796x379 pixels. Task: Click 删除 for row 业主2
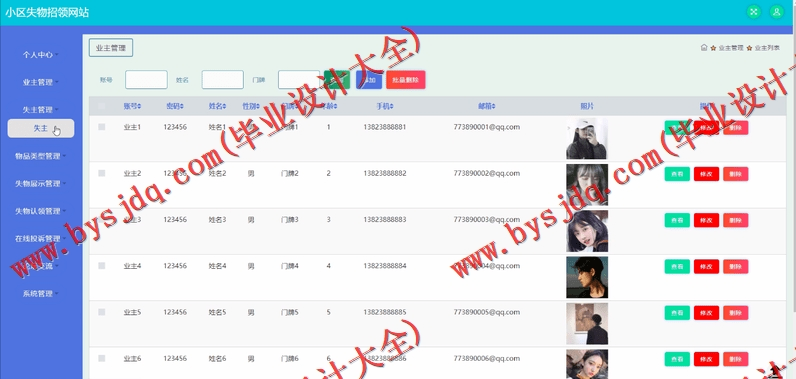736,174
